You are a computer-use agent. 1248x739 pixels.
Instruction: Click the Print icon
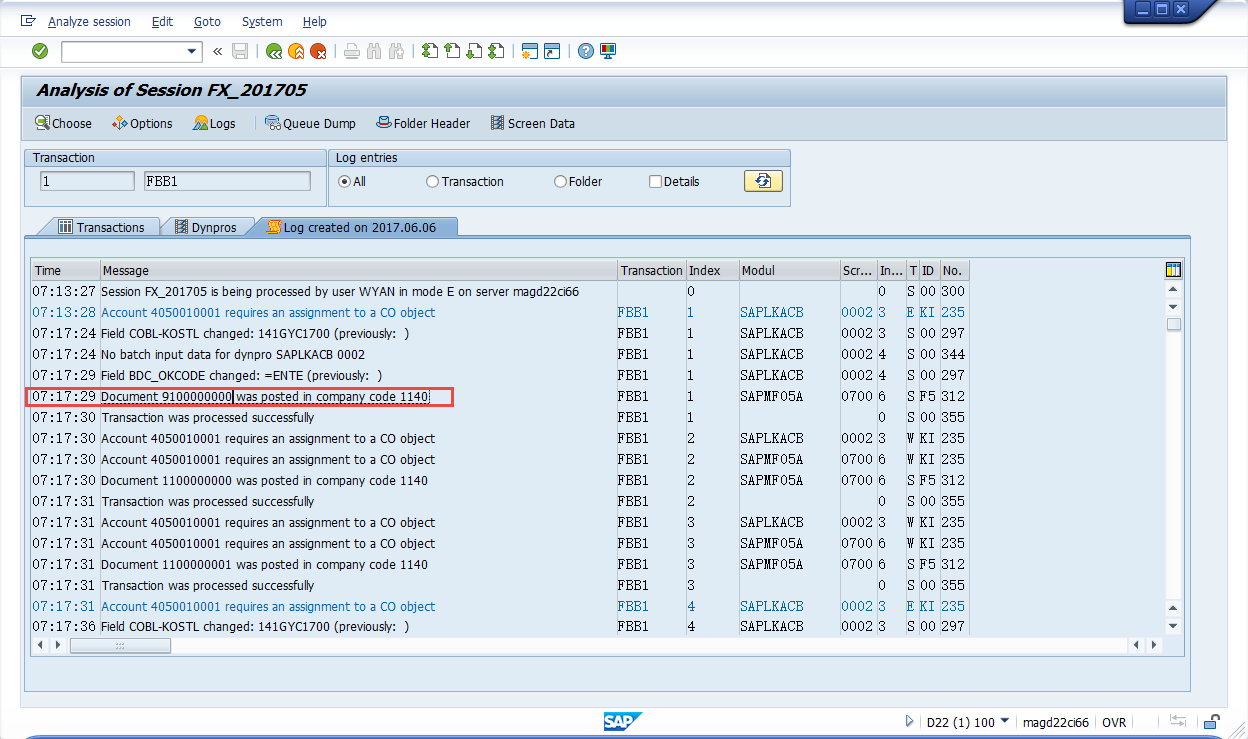point(352,51)
